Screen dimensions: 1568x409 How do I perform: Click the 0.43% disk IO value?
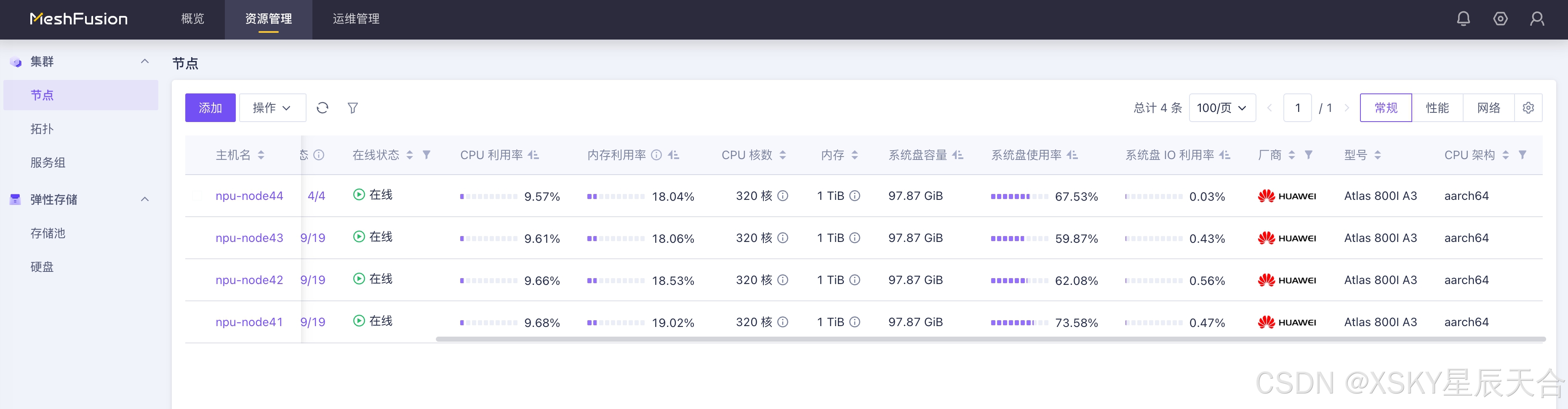[1207, 239]
